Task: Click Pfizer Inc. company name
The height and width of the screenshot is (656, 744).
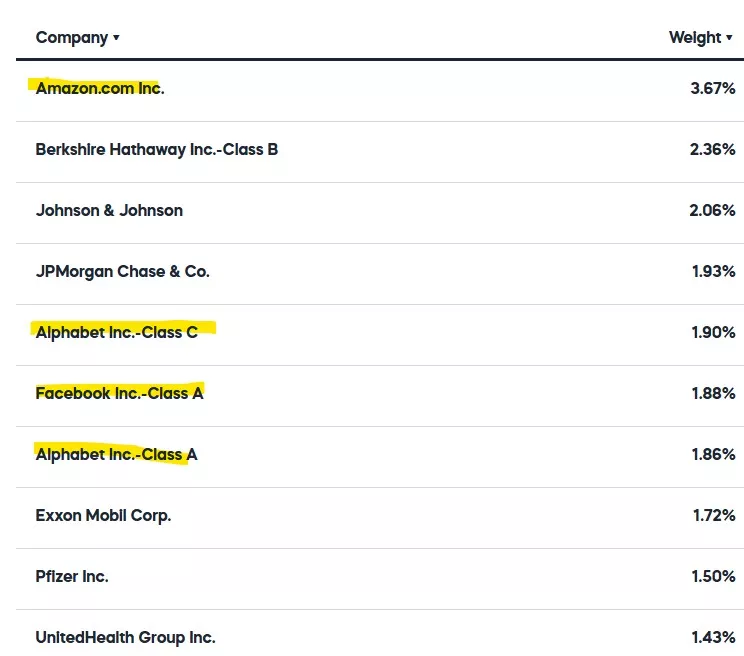Action: 72,576
